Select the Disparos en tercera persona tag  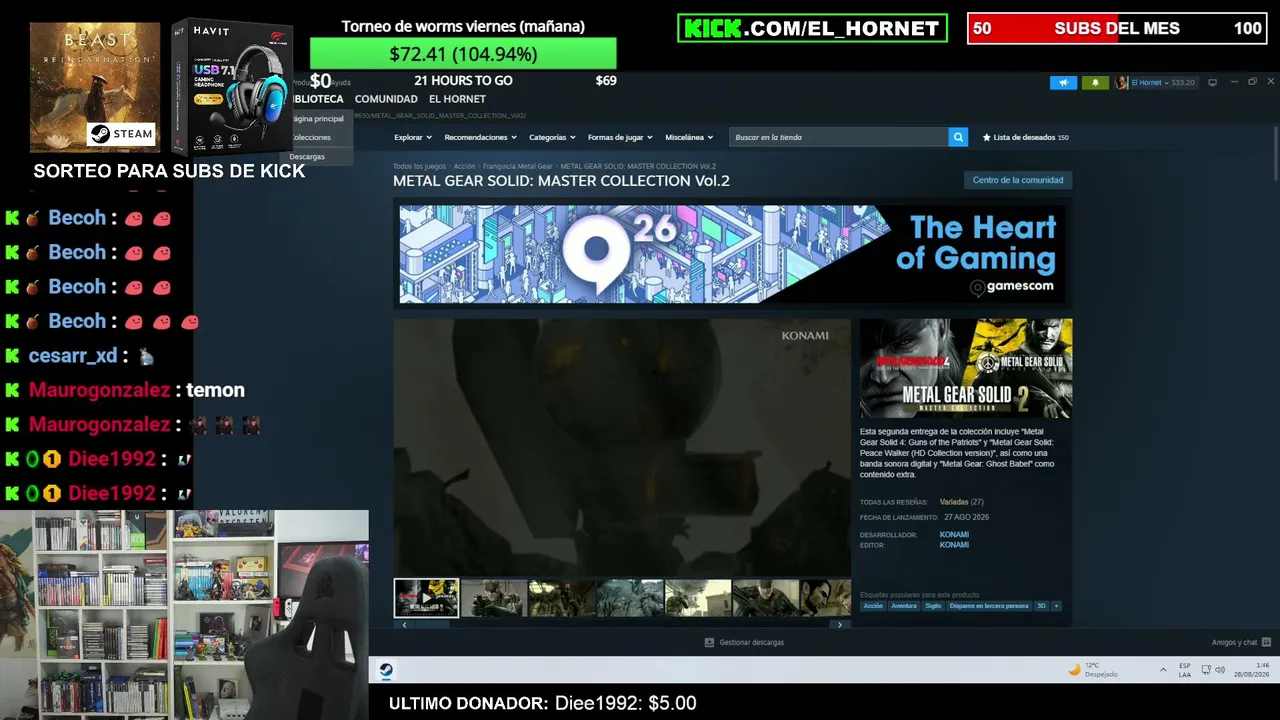point(989,606)
